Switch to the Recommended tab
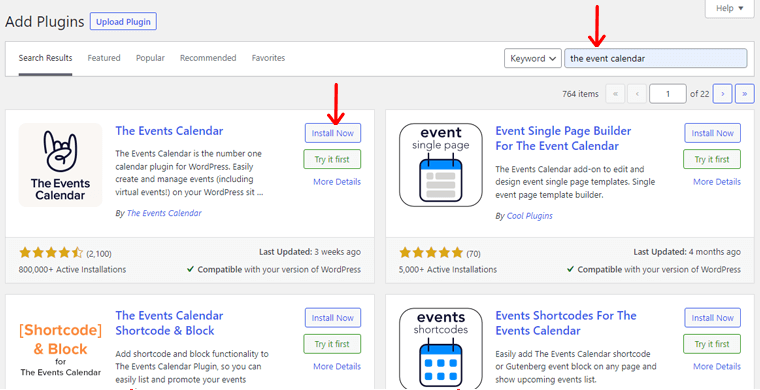 click(x=208, y=58)
